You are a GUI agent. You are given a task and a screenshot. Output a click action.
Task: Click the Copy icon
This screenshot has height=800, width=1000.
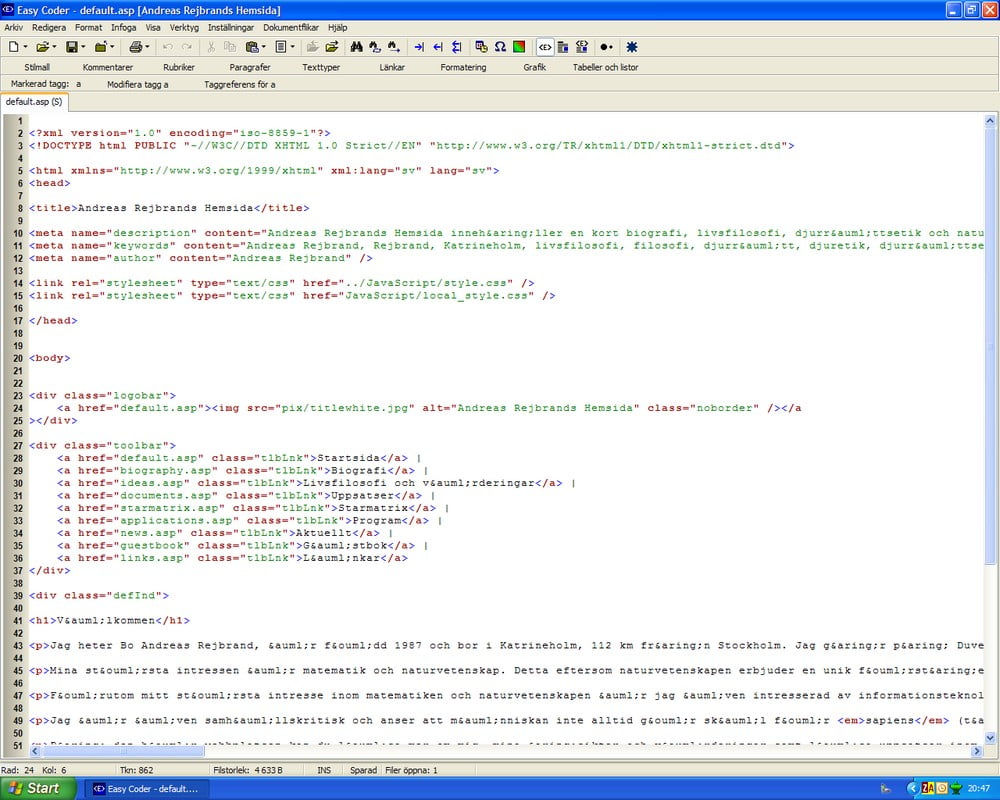[230, 47]
